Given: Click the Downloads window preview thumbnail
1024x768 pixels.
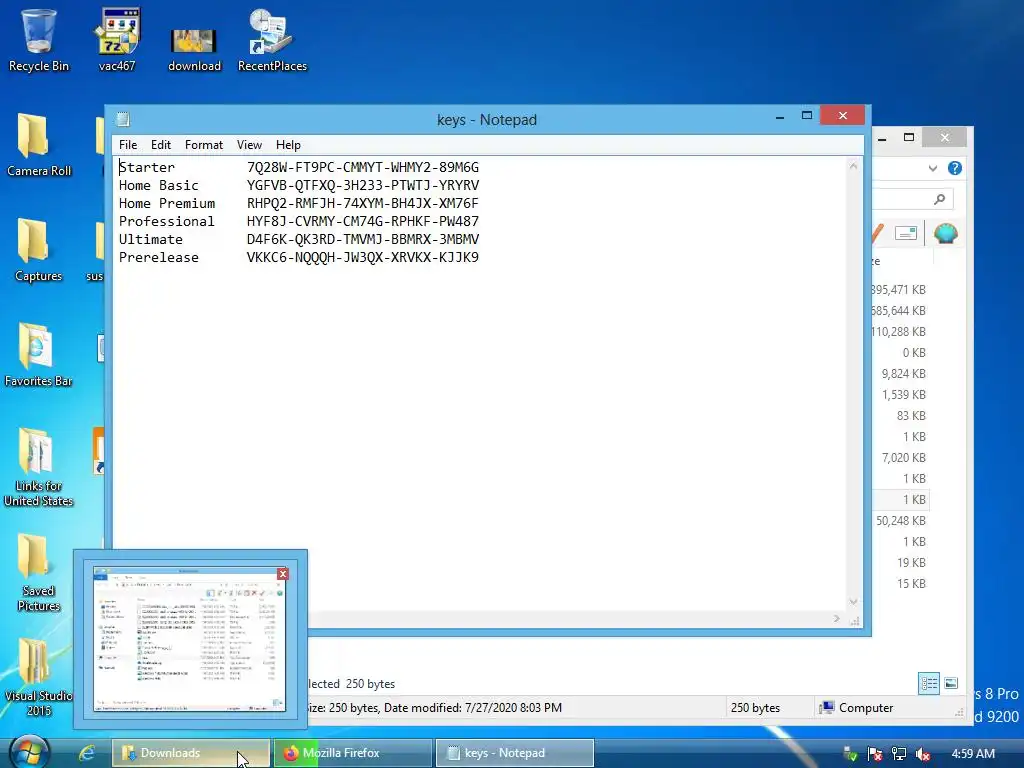Looking at the screenshot, I should (x=189, y=639).
